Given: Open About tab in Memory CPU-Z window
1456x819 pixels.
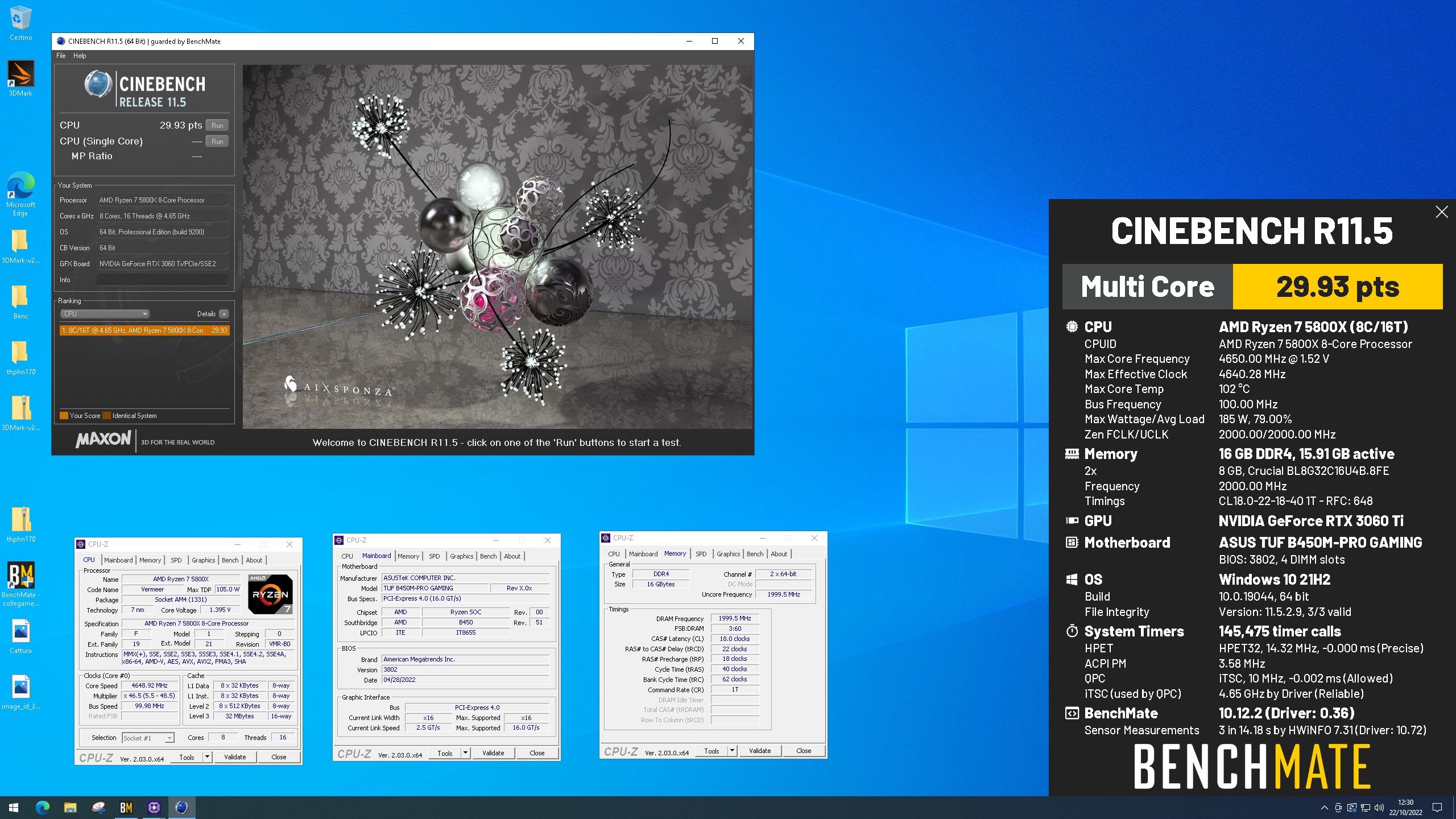Looking at the screenshot, I should click(779, 554).
